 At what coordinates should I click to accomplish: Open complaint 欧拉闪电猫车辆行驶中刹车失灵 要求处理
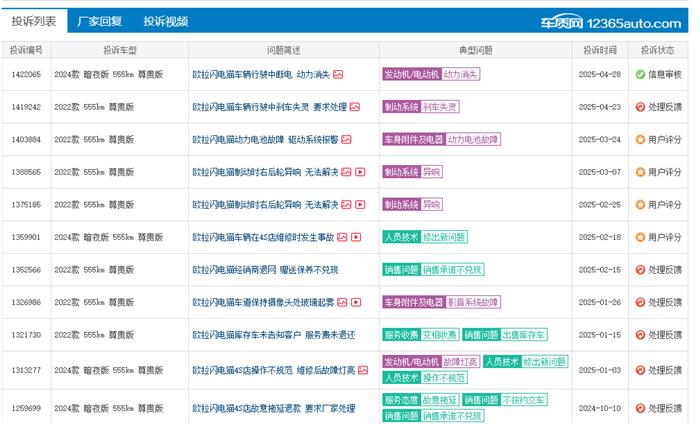(269, 107)
